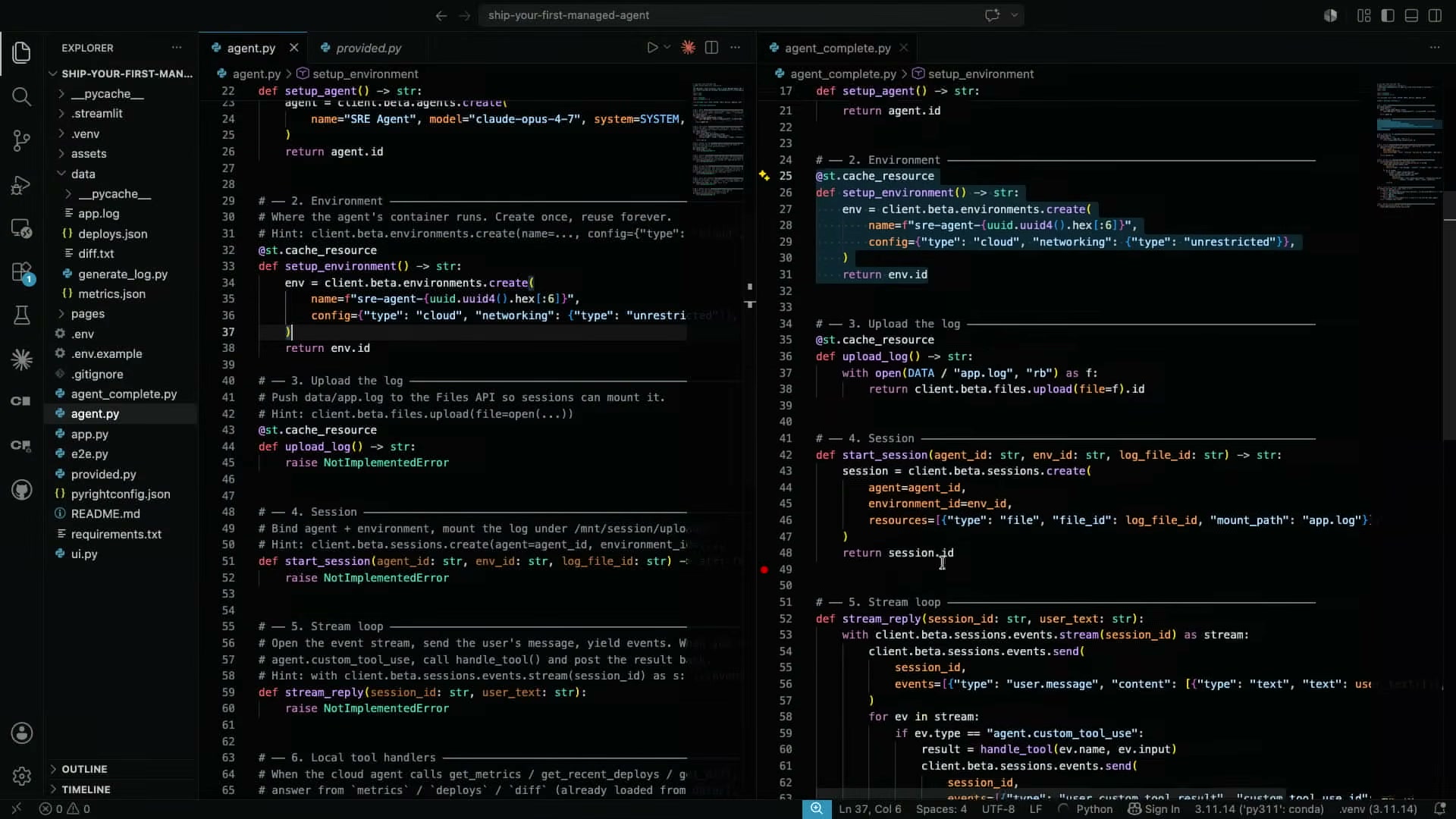1456x819 pixels.
Task: Open Run and Debug view
Action: [22, 184]
